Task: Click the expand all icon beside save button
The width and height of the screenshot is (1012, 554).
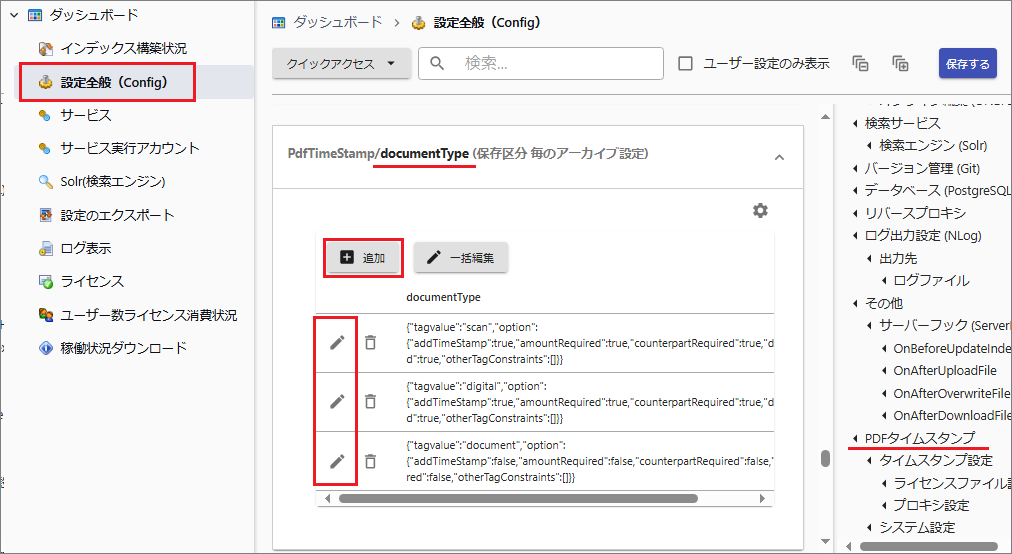Action: coord(900,64)
